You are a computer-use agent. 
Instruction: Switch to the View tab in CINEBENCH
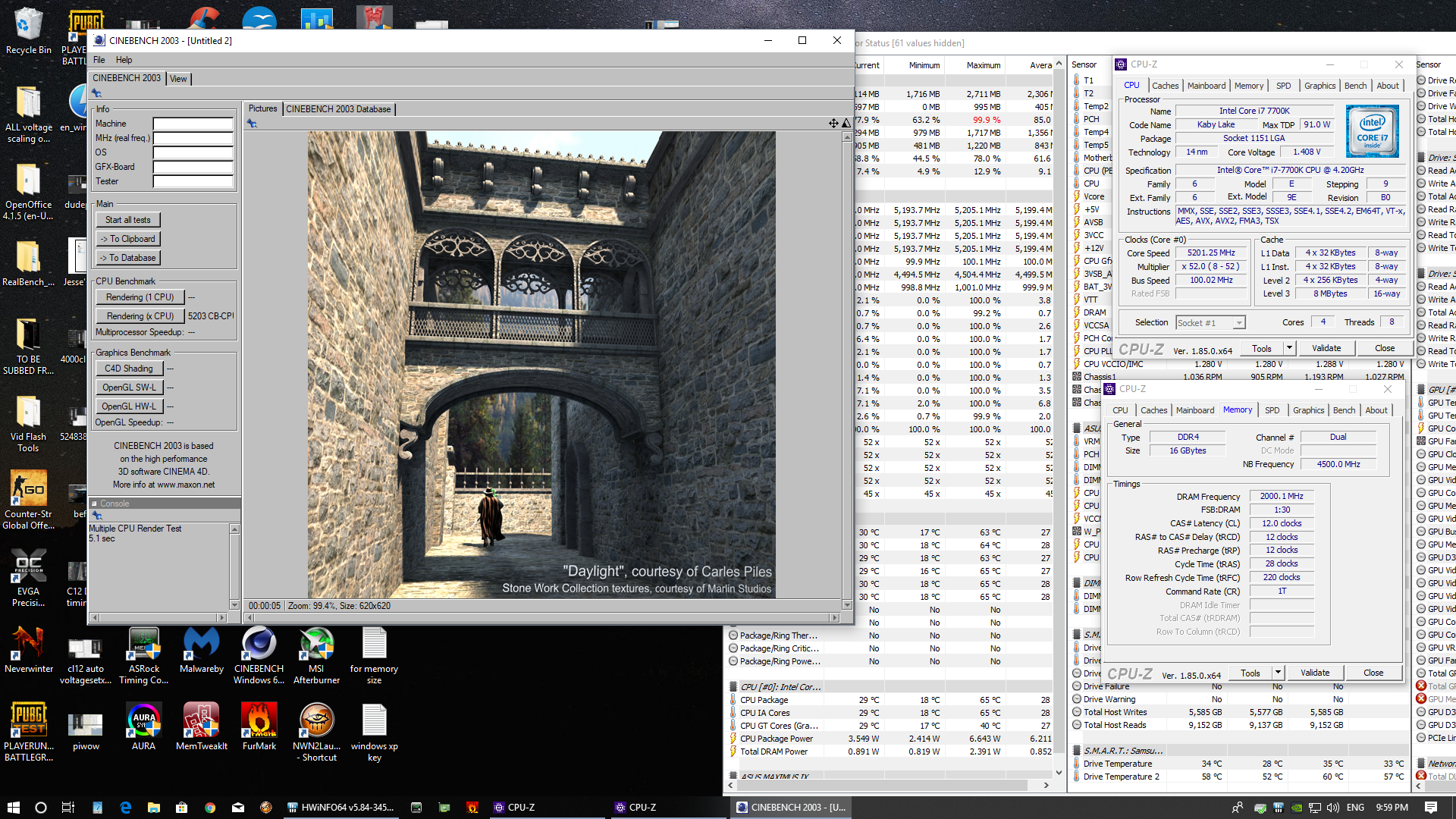tap(178, 79)
